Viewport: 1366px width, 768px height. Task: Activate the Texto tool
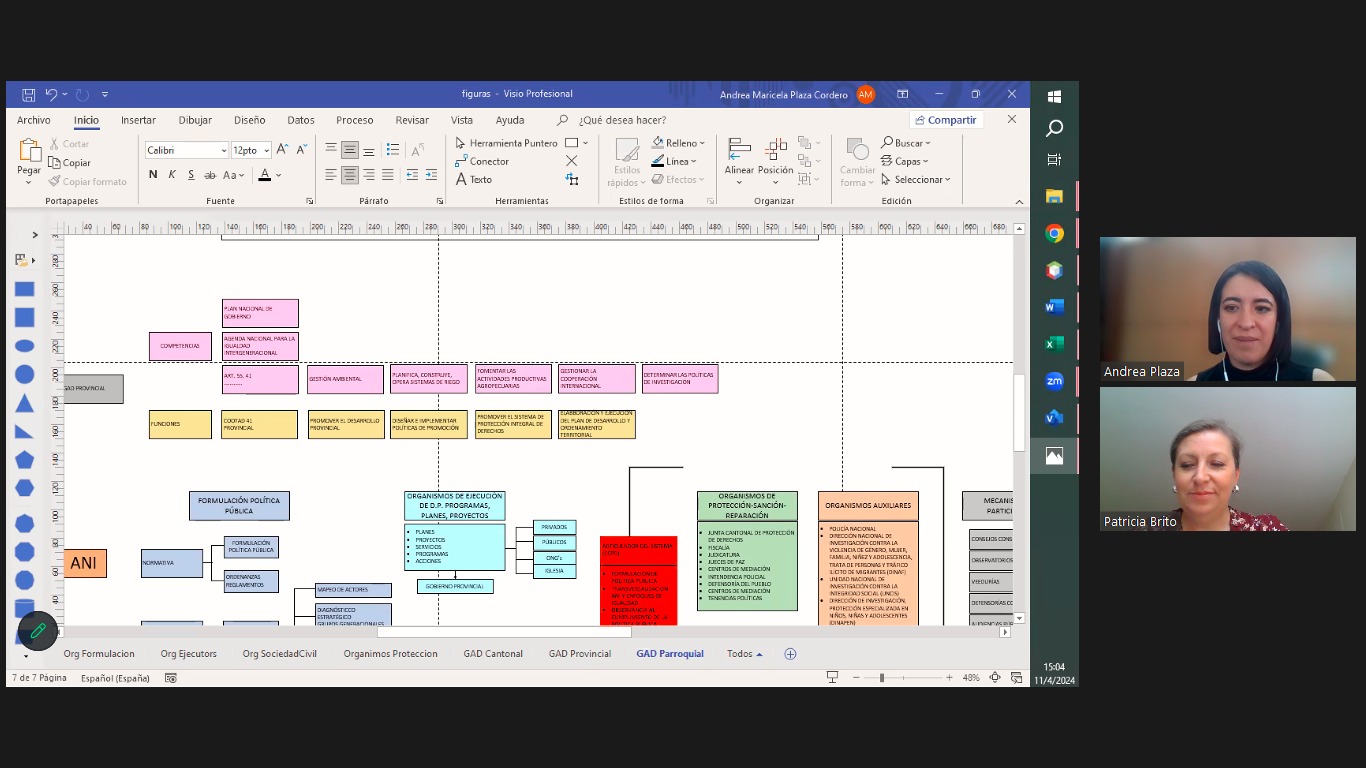pos(474,180)
